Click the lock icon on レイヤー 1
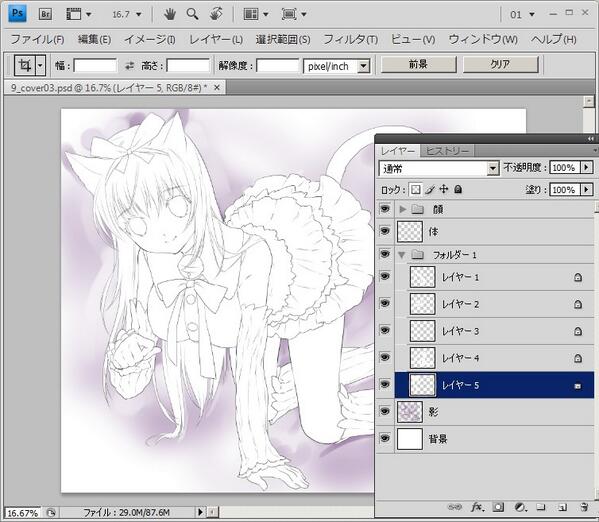 tap(578, 277)
